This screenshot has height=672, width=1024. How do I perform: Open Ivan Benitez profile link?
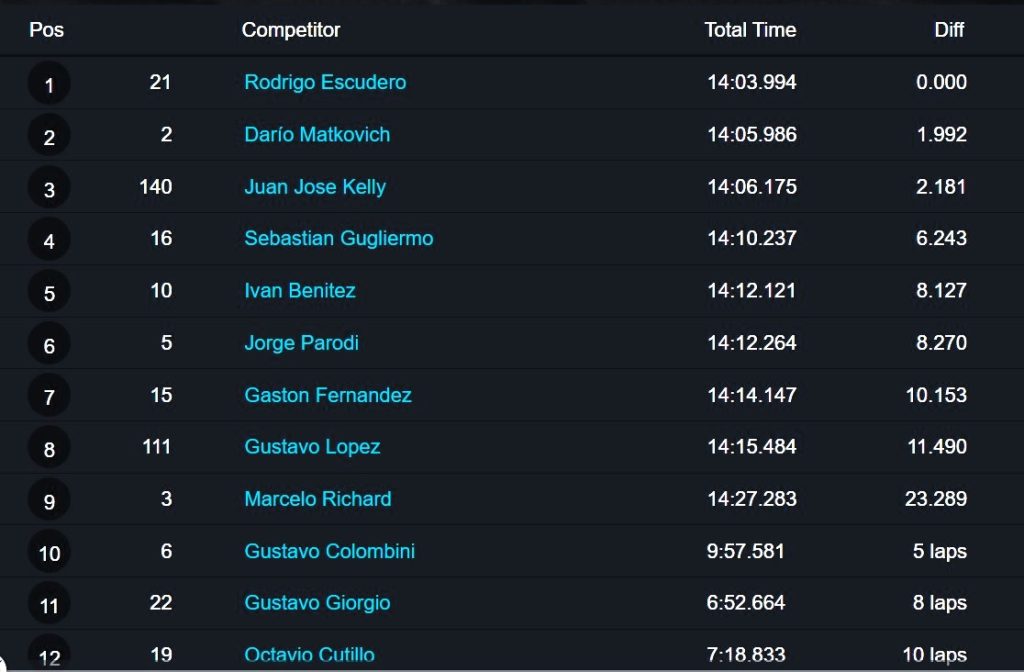click(x=300, y=291)
